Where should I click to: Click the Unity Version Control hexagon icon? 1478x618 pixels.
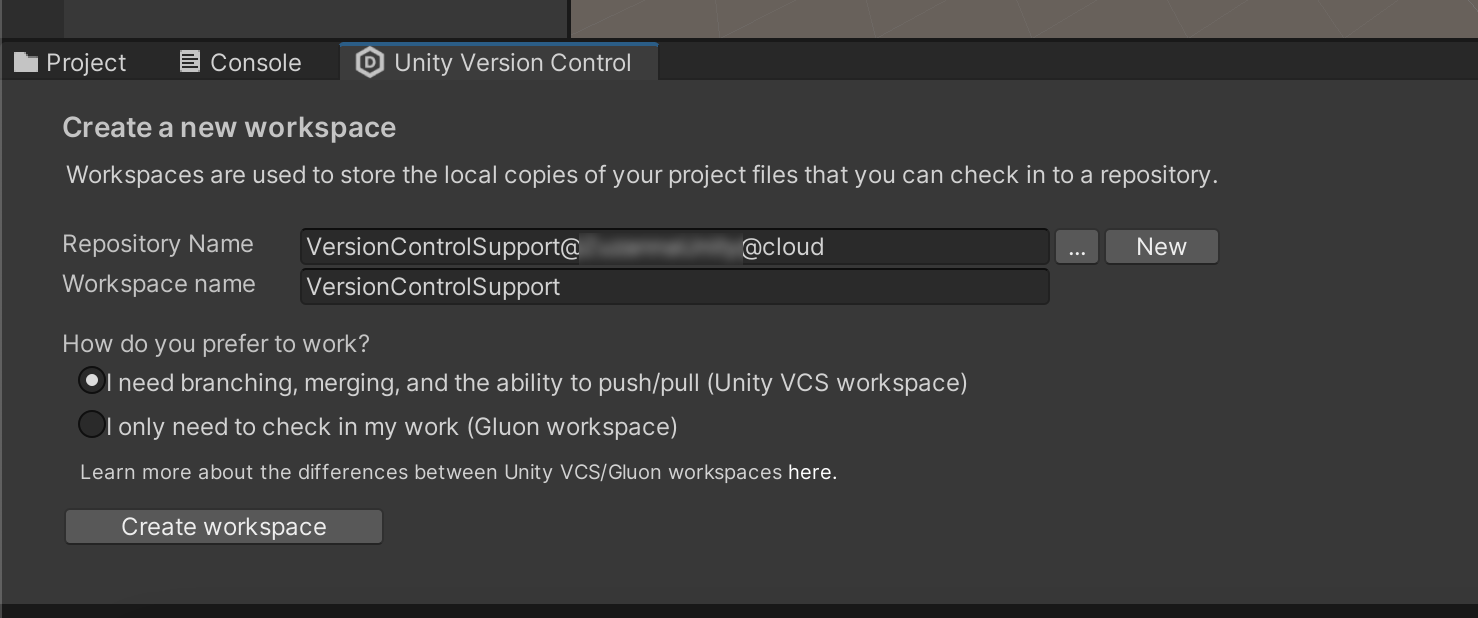click(370, 63)
